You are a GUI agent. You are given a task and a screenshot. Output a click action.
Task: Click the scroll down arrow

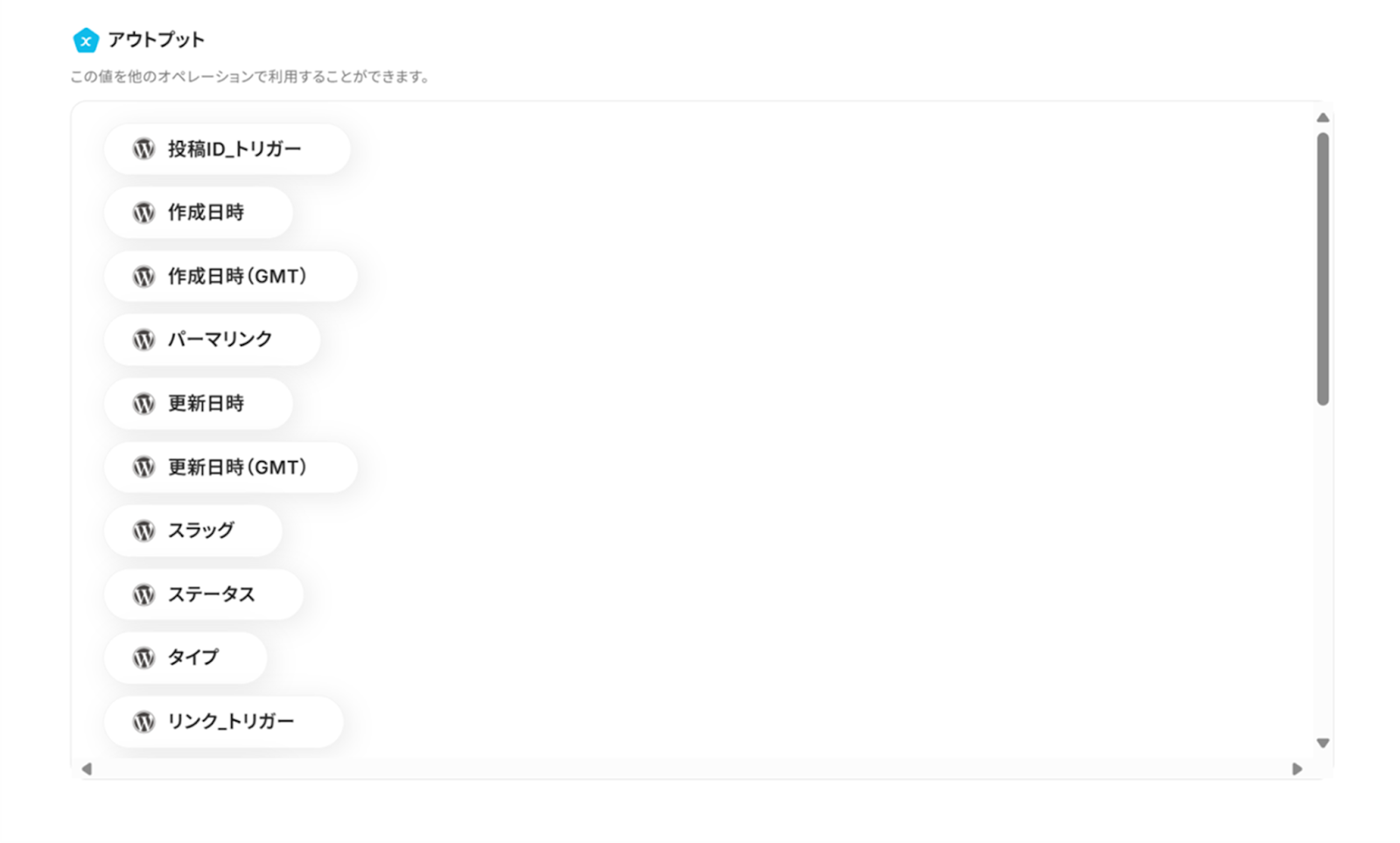click(x=1323, y=743)
